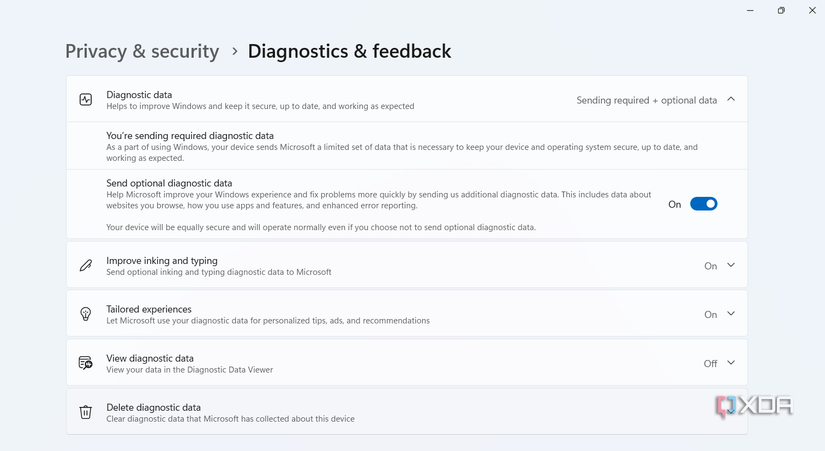Click the pen icon for inking and typing
The image size is (825, 451).
86,266
